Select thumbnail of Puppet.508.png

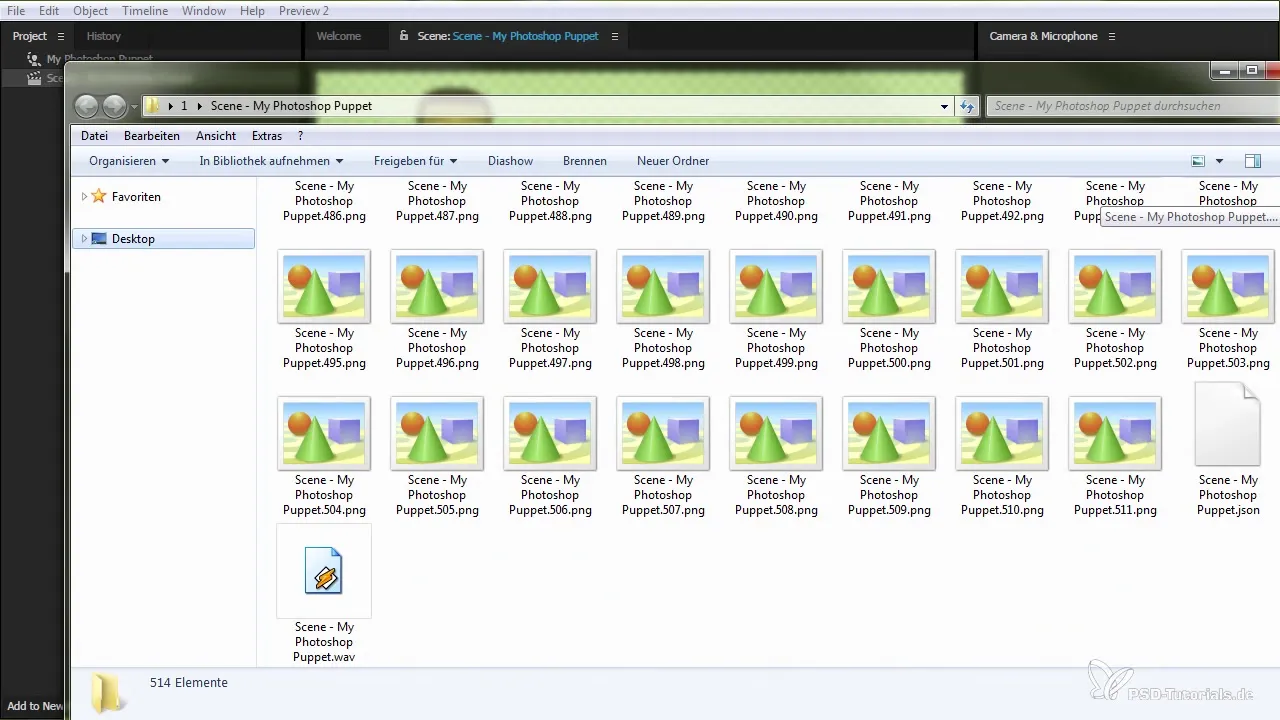(776, 433)
